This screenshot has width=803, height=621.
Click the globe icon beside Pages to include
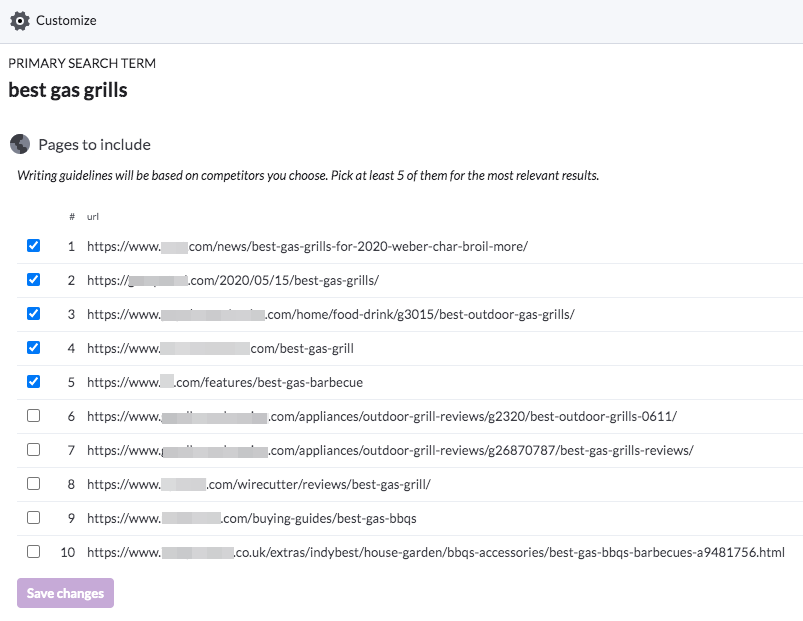click(20, 144)
